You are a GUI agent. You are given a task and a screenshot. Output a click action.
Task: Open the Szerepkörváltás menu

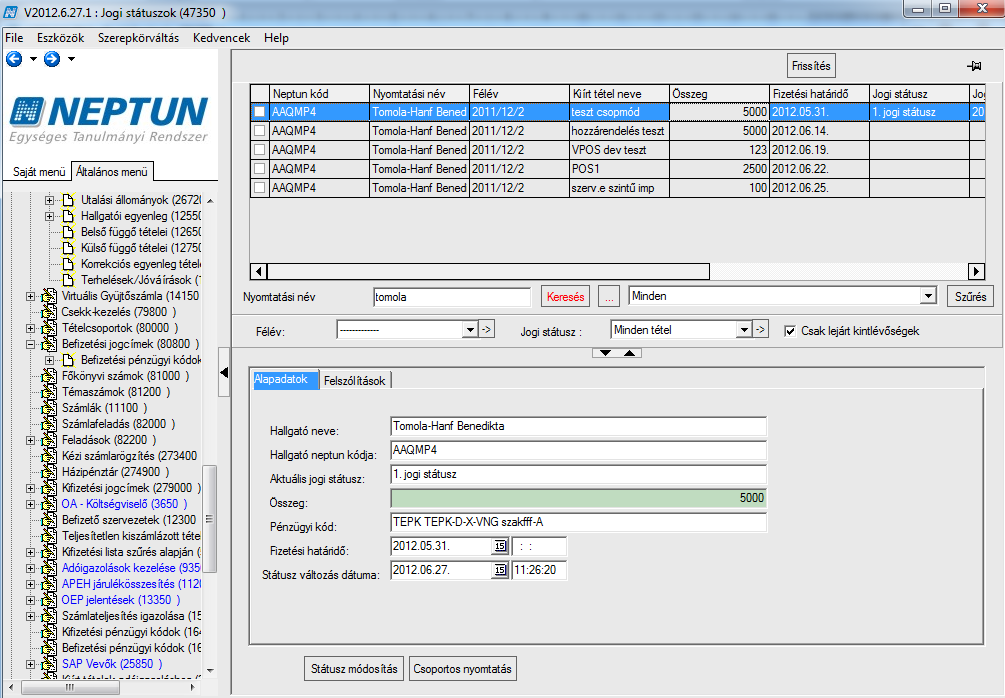tap(138, 38)
